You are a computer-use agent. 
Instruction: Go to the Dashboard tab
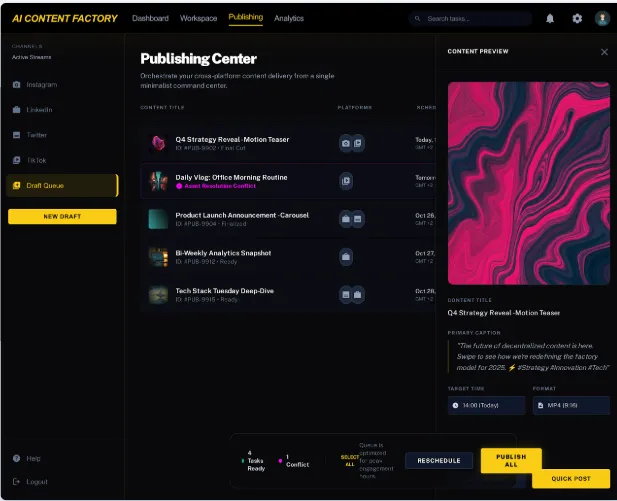coord(150,18)
